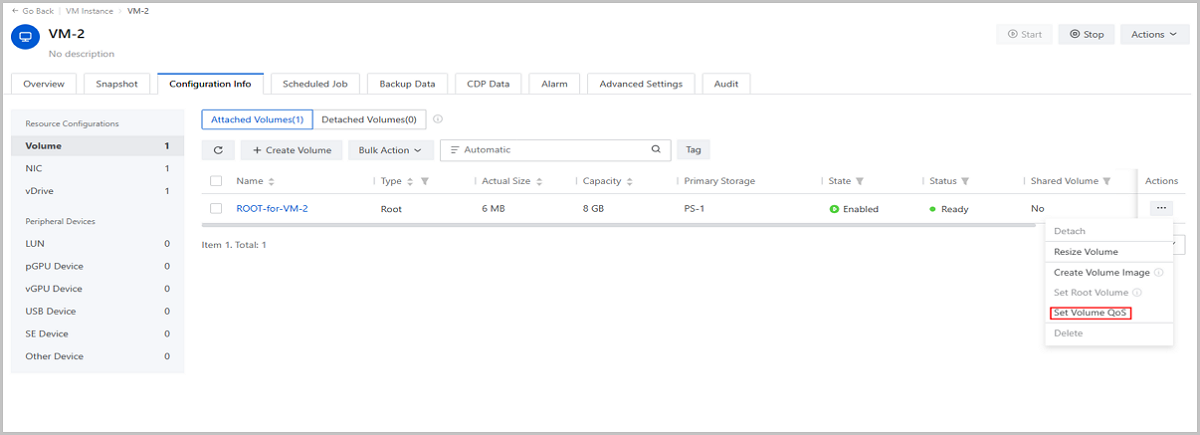Sort by the Name column arrows
Screen dimensions: 1200x435
[x=271, y=181]
